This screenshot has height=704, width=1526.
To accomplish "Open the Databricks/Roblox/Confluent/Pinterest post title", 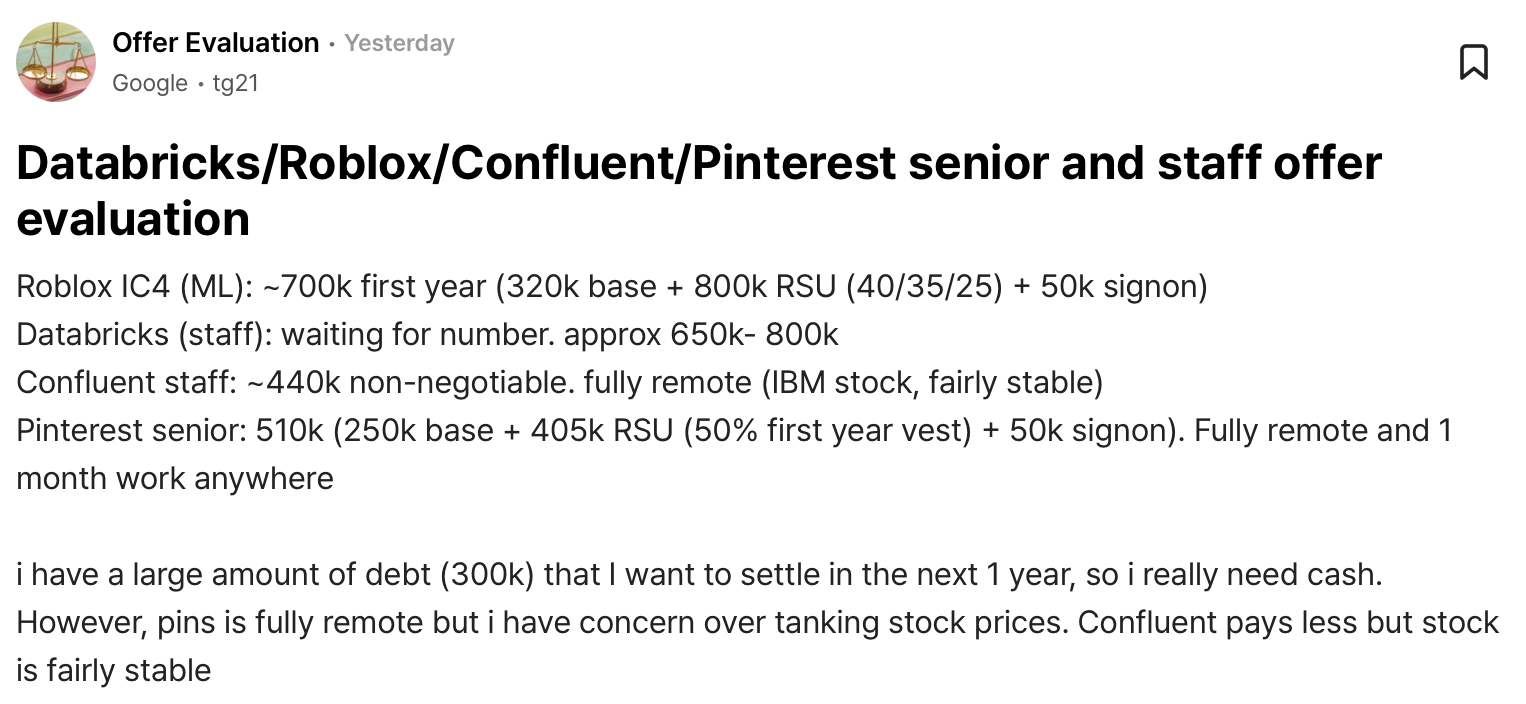I will pyautogui.click(x=699, y=190).
